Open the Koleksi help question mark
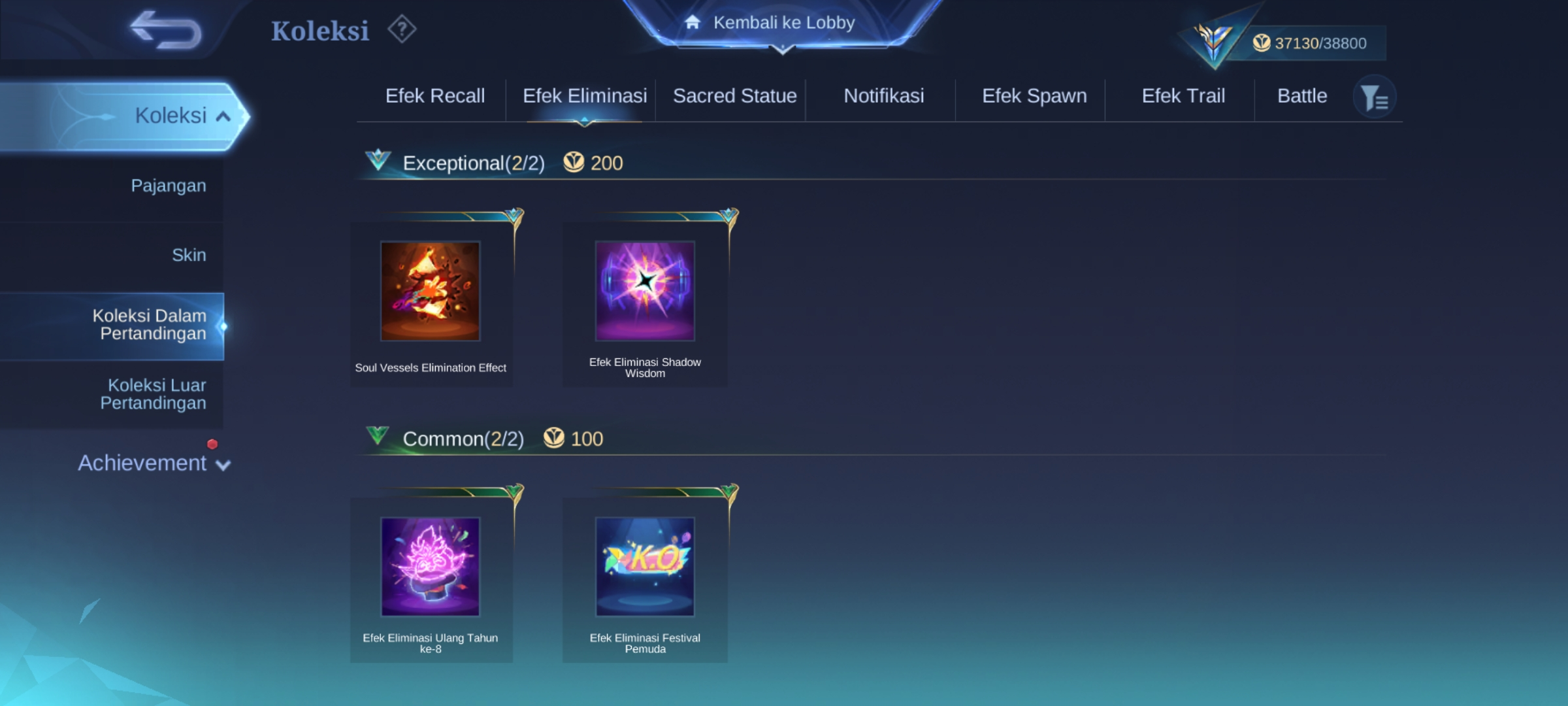Image resolution: width=1568 pixels, height=706 pixels. (x=402, y=29)
